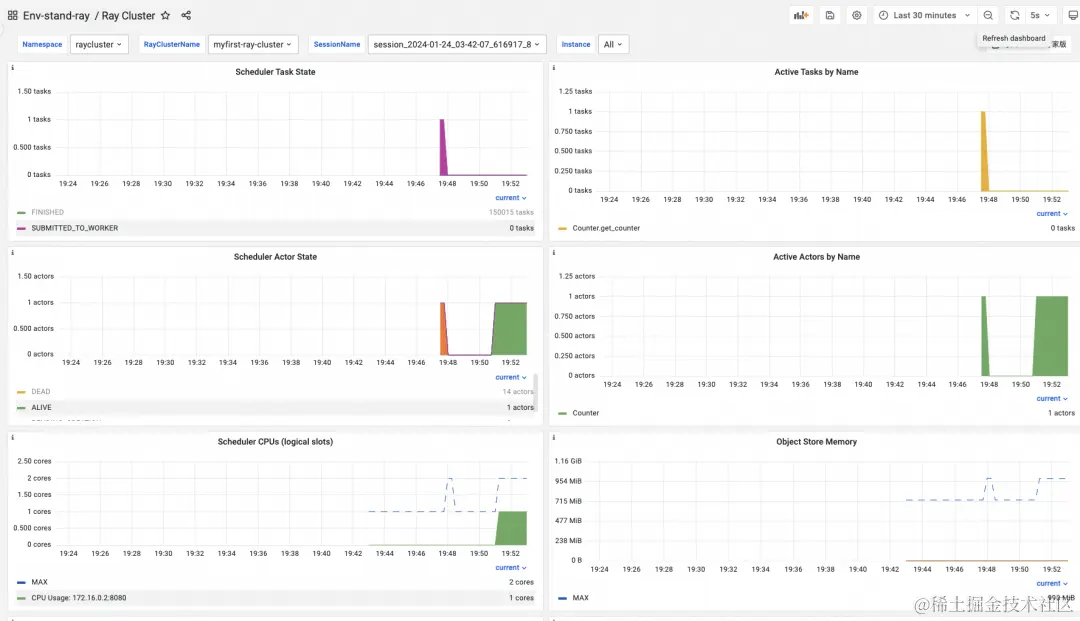
Task: Toggle FINISHED series in legend
Action: [48, 212]
